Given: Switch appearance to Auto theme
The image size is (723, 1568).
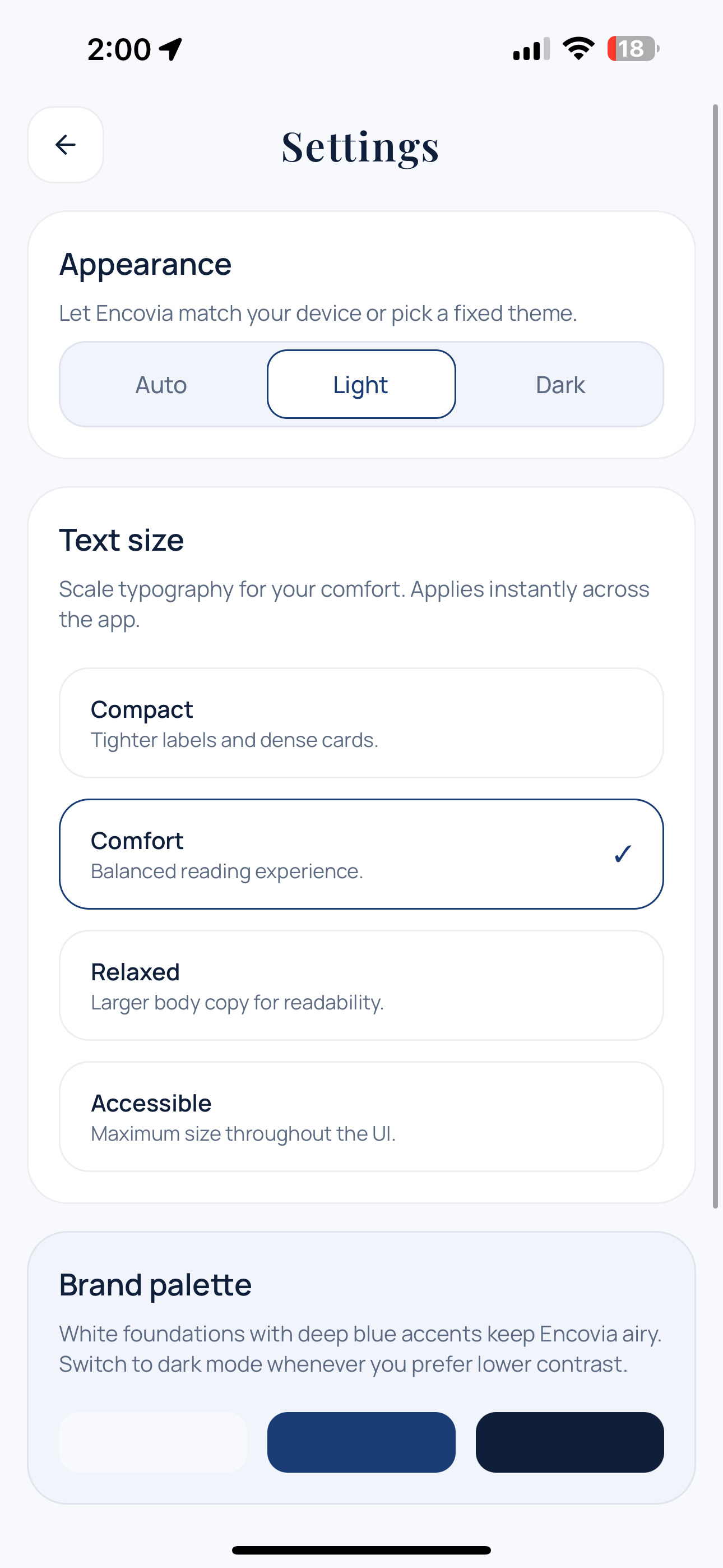Looking at the screenshot, I should click(161, 385).
